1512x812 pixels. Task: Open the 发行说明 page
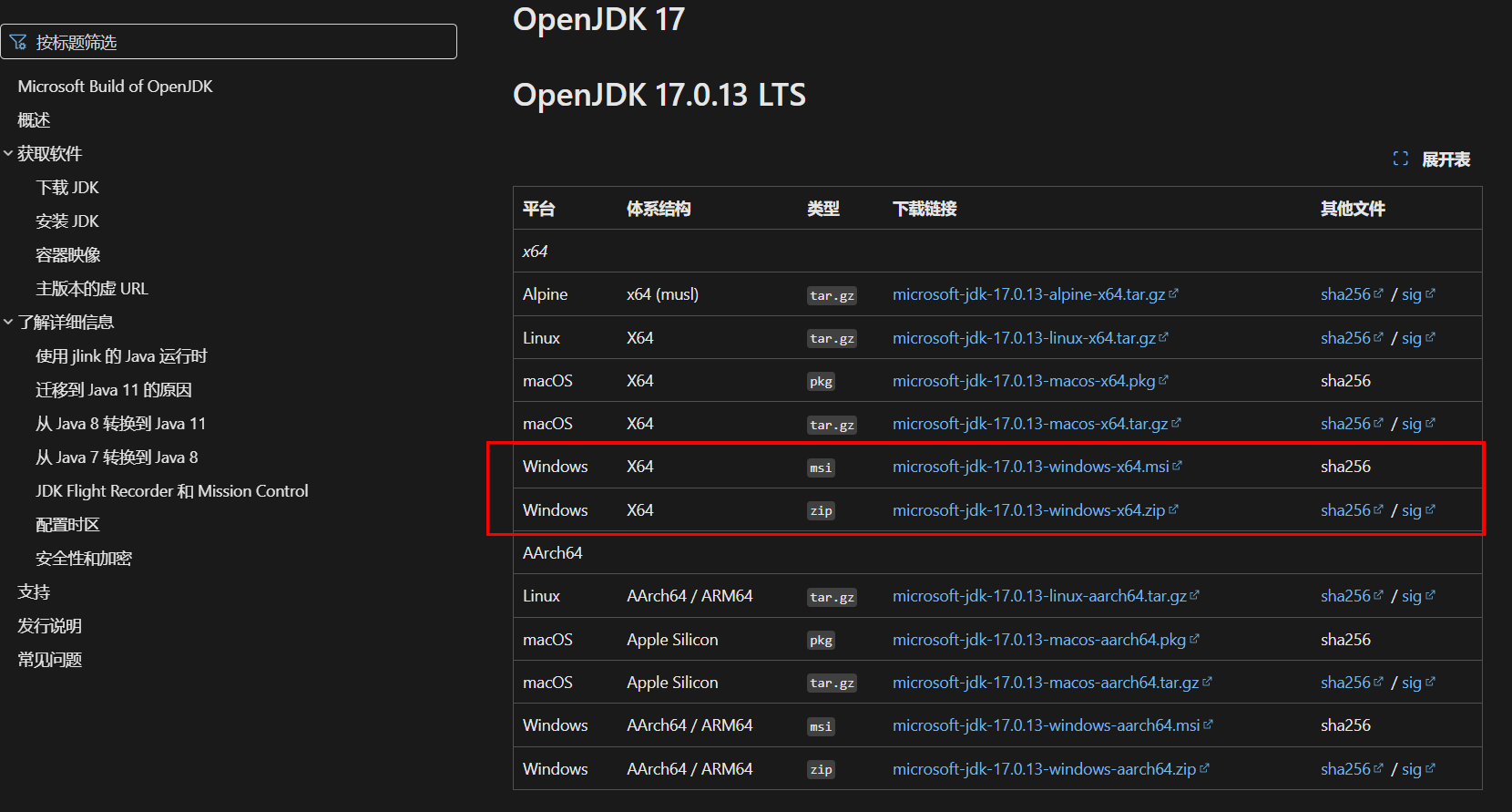(x=50, y=625)
